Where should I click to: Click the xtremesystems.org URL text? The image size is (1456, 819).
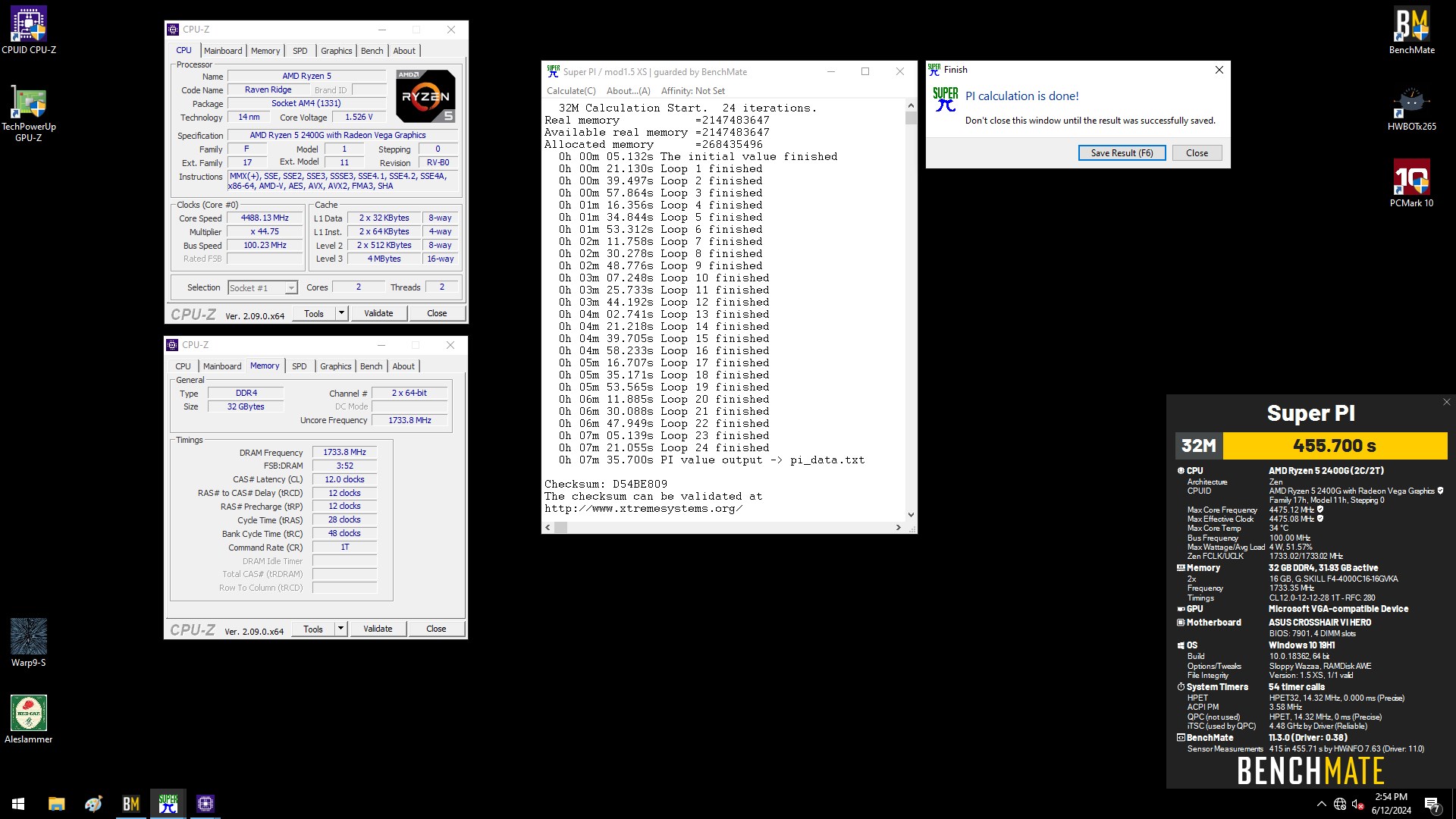coord(643,508)
